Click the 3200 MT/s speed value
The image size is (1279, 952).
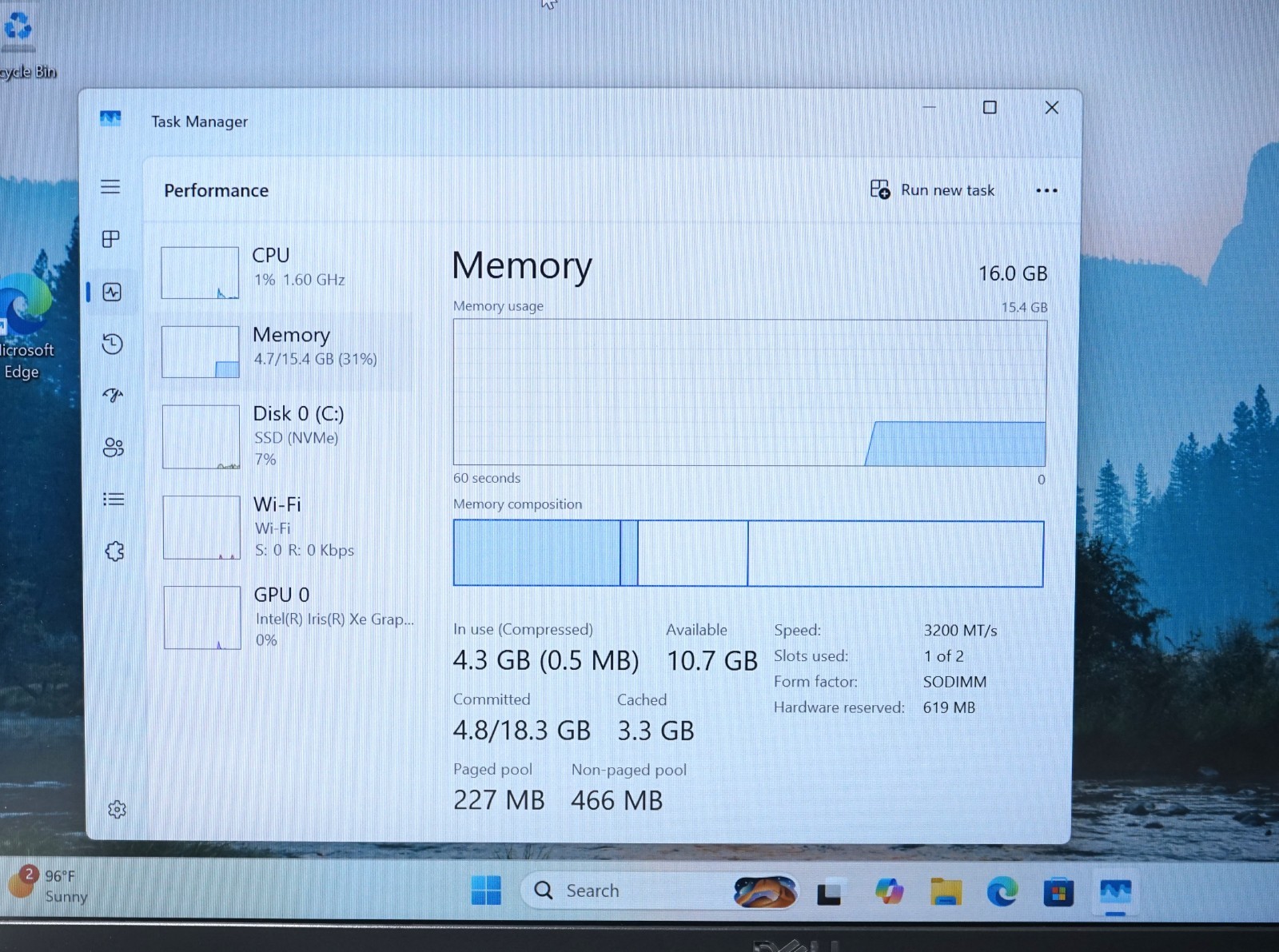tap(960, 631)
